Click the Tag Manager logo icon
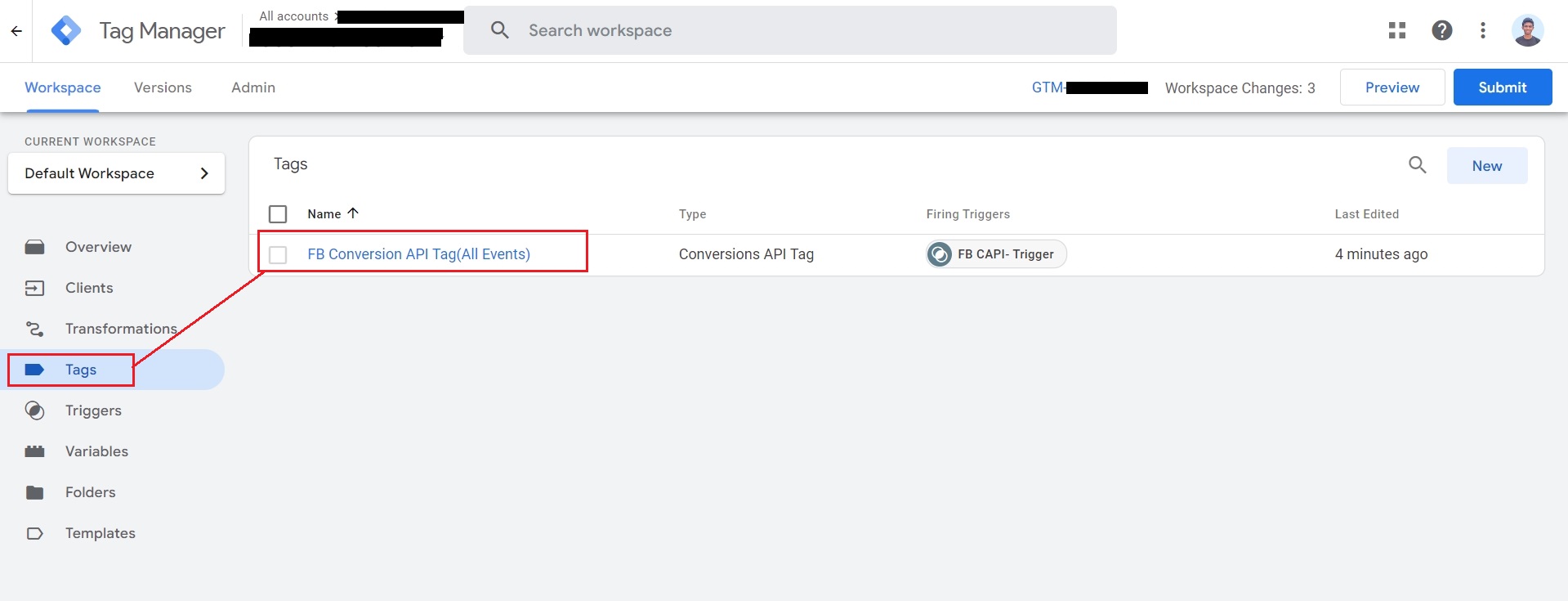This screenshot has height=601, width=1568. (66, 31)
